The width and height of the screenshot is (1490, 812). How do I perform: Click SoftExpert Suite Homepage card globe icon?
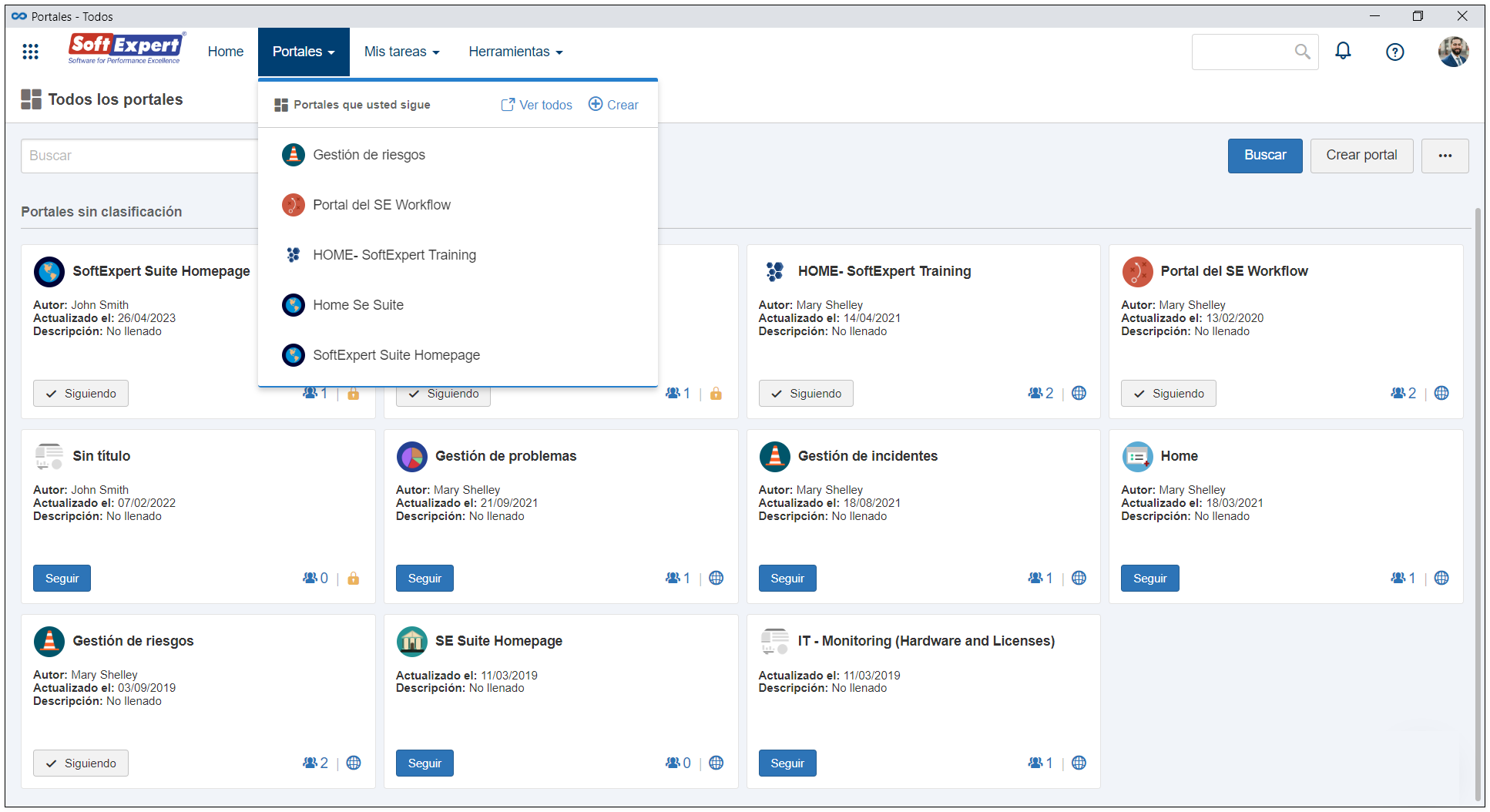coord(49,271)
